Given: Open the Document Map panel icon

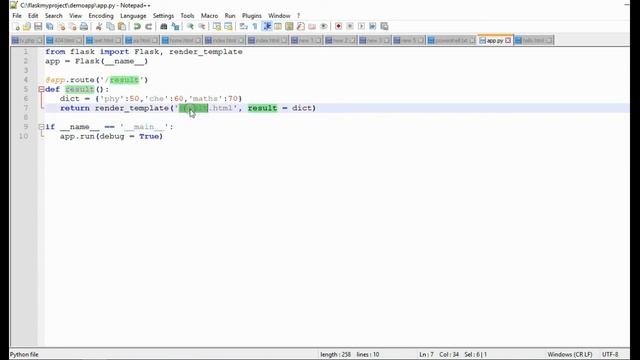Looking at the screenshot, I should pyautogui.click(x=289, y=27).
